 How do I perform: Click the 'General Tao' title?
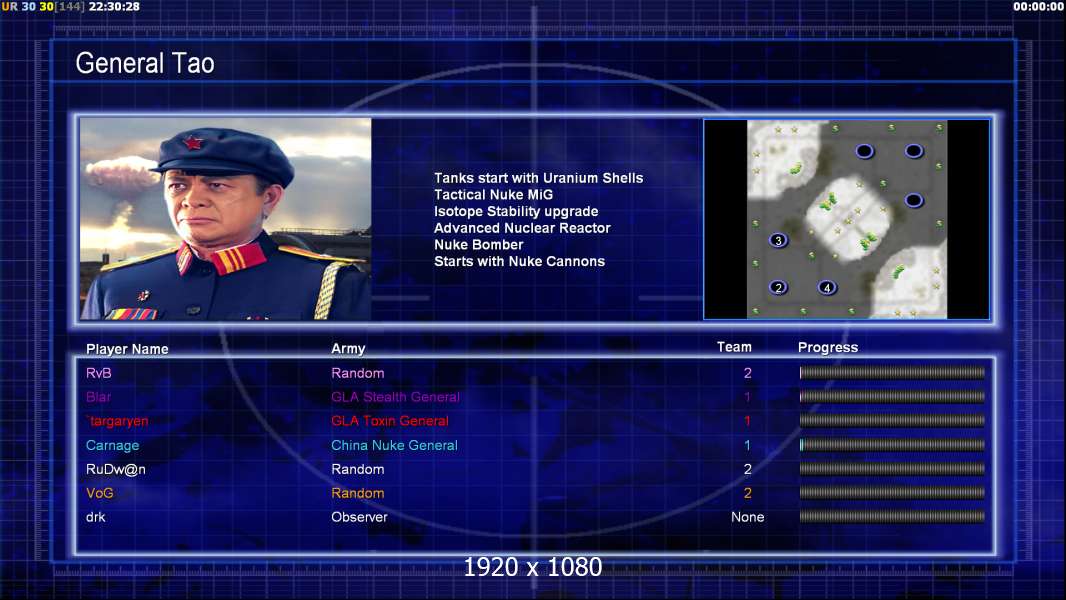[145, 63]
